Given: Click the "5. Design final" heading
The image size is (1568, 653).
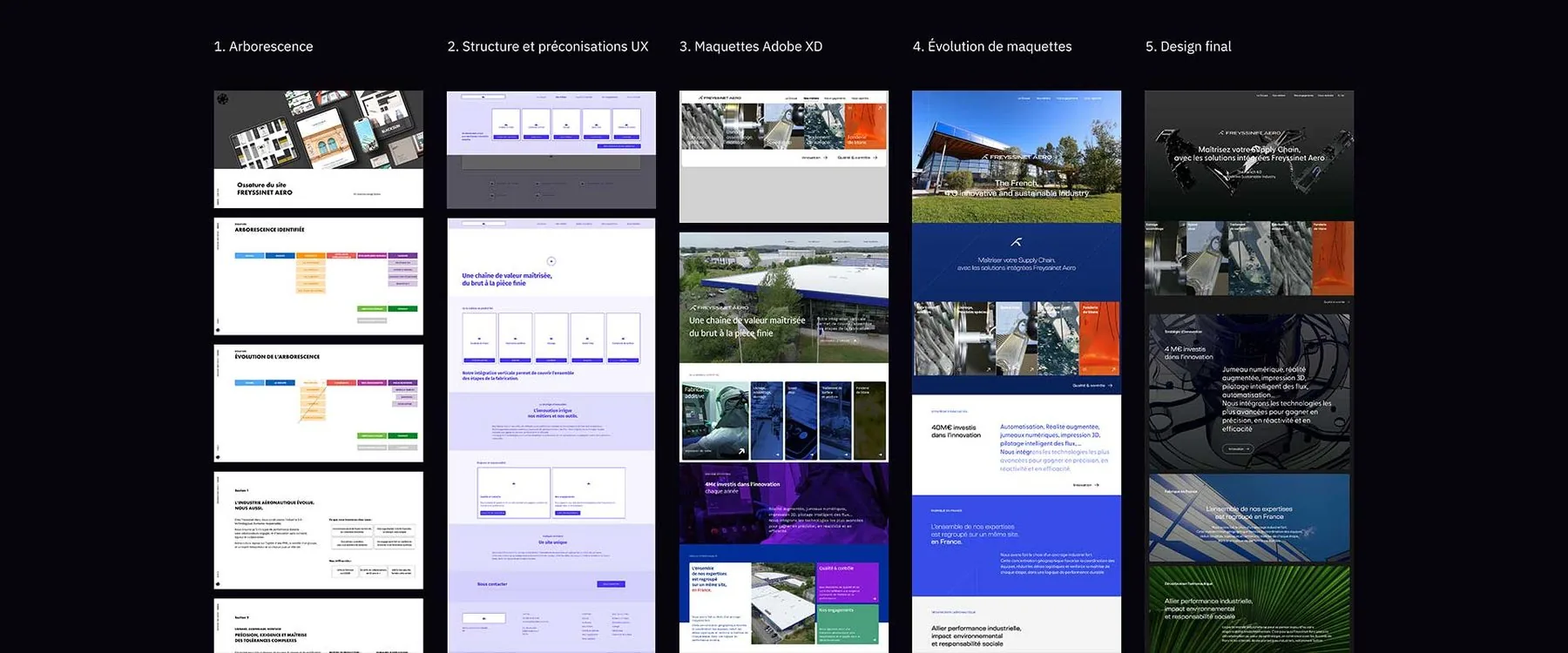Looking at the screenshot, I should (x=1188, y=46).
